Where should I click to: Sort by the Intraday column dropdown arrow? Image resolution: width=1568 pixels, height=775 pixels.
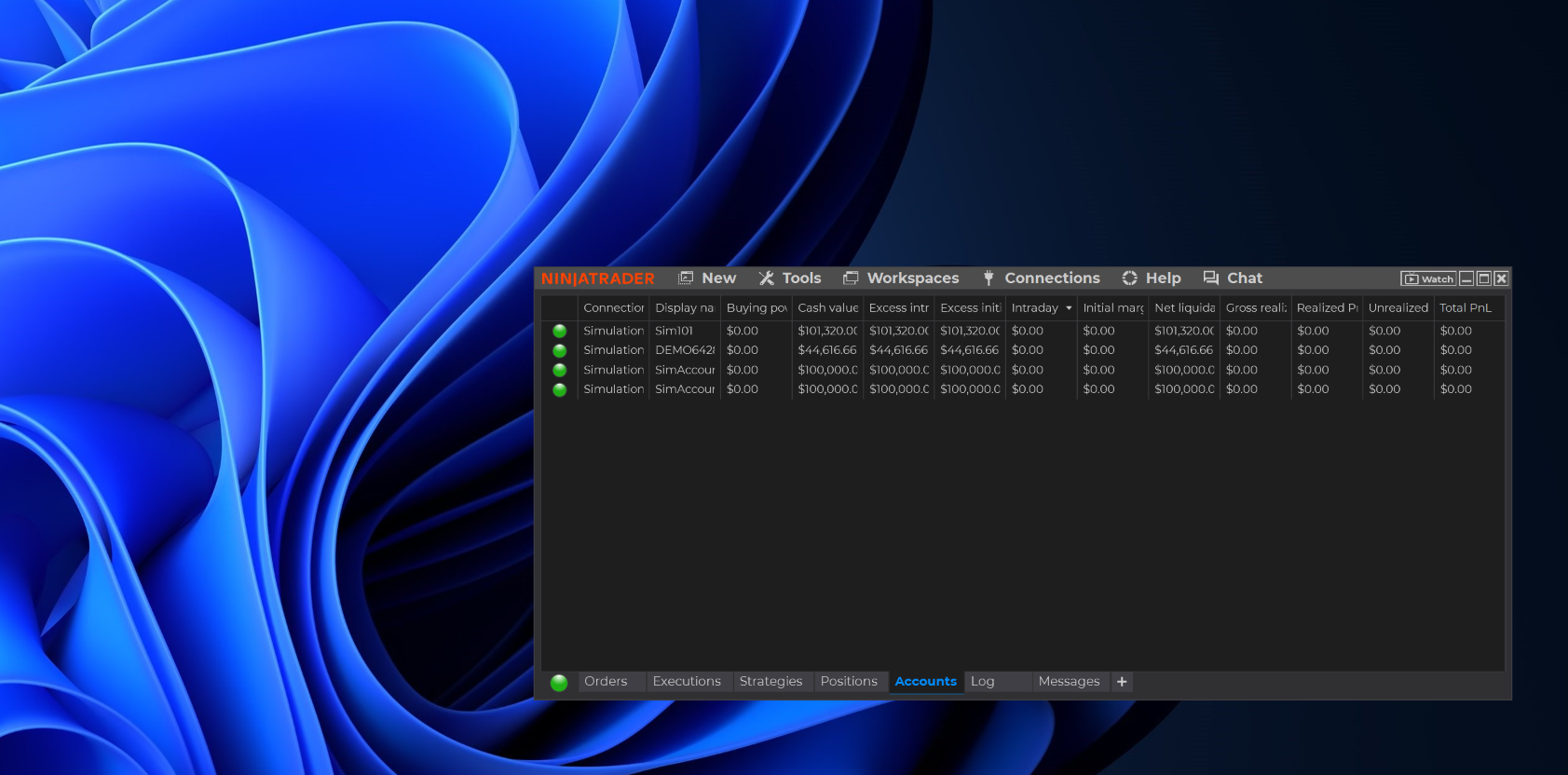pos(1069,308)
